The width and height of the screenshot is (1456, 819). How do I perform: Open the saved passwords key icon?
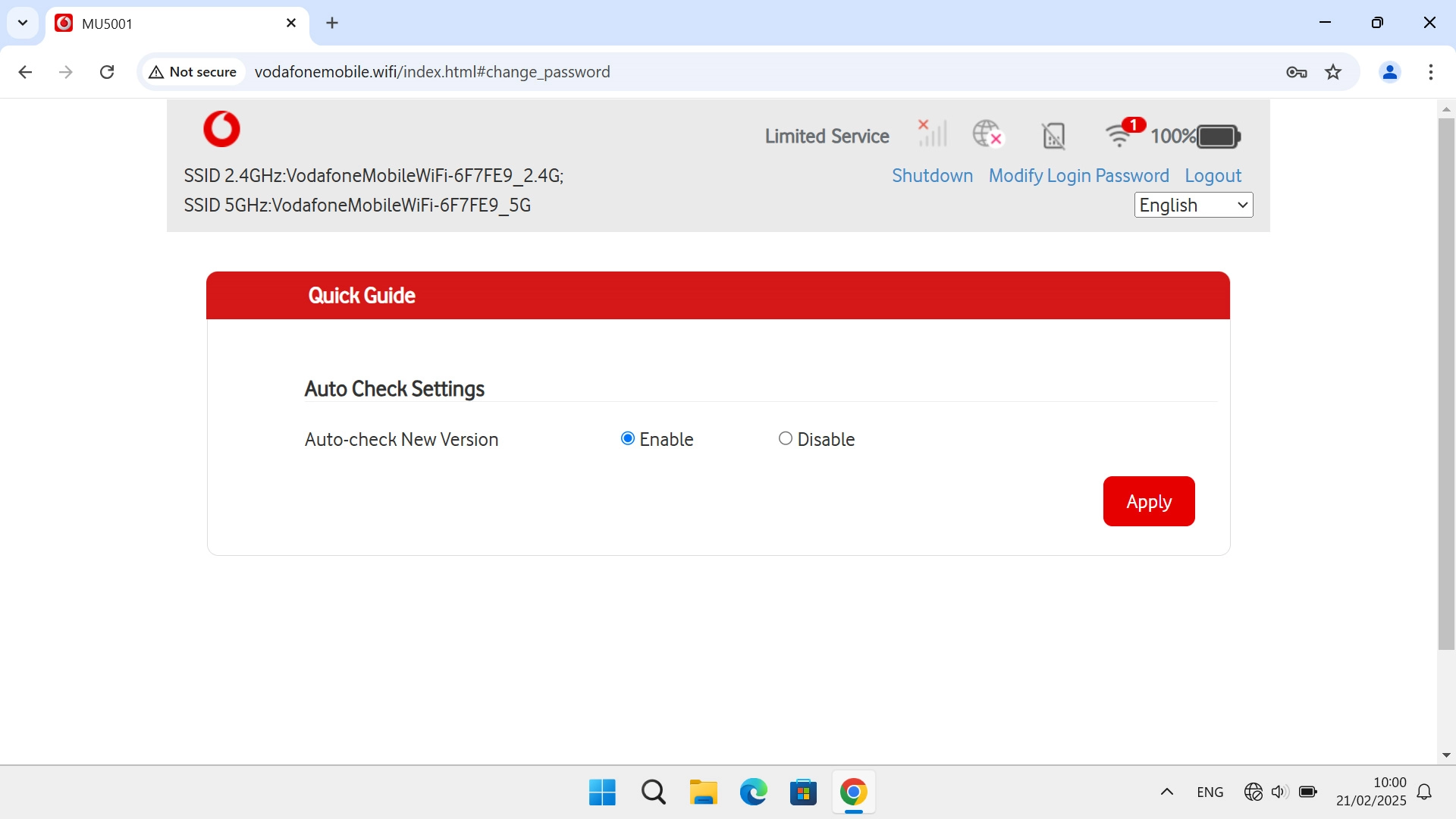click(1296, 72)
